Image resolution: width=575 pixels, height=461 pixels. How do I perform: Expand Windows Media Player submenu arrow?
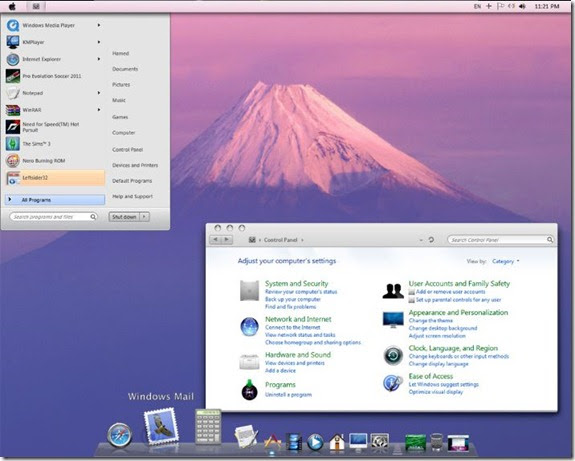[99, 25]
